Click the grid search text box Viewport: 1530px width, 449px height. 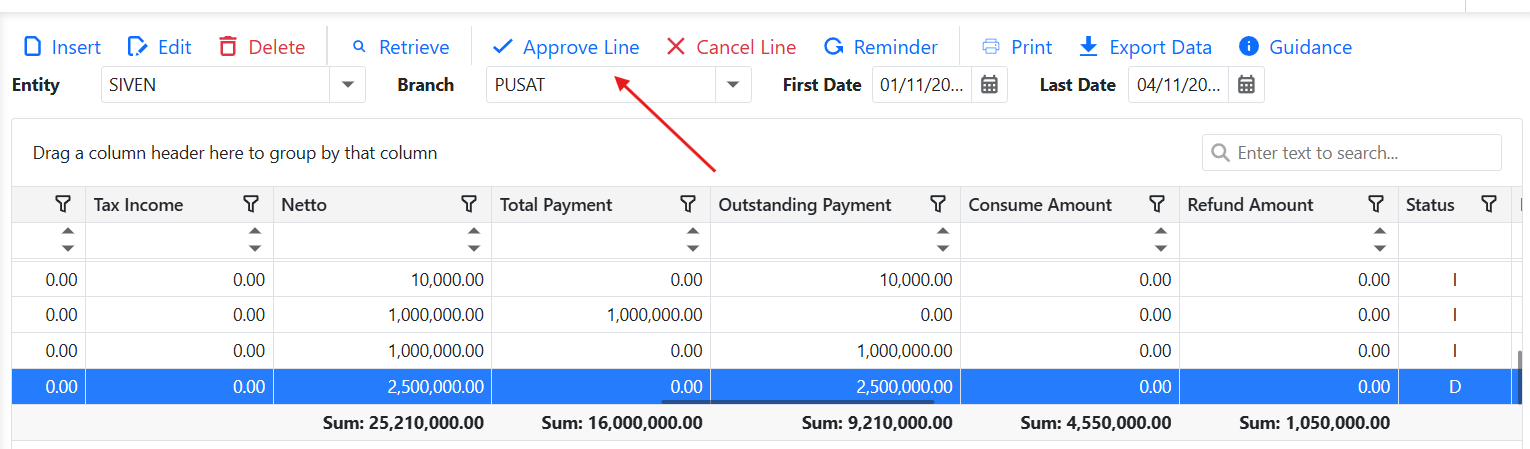point(1352,153)
